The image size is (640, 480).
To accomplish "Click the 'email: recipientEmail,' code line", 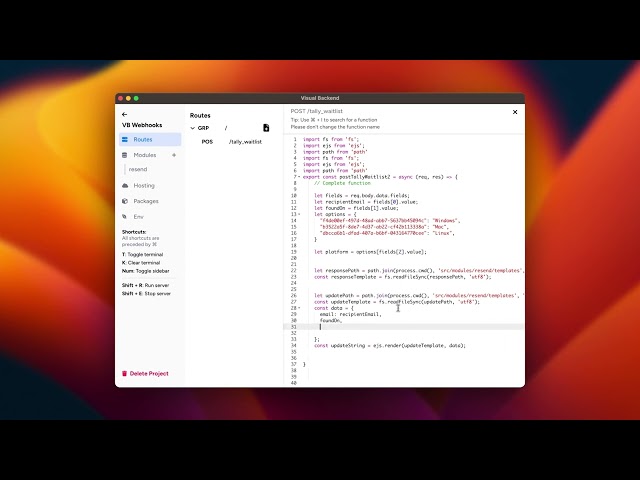I will (x=351, y=314).
